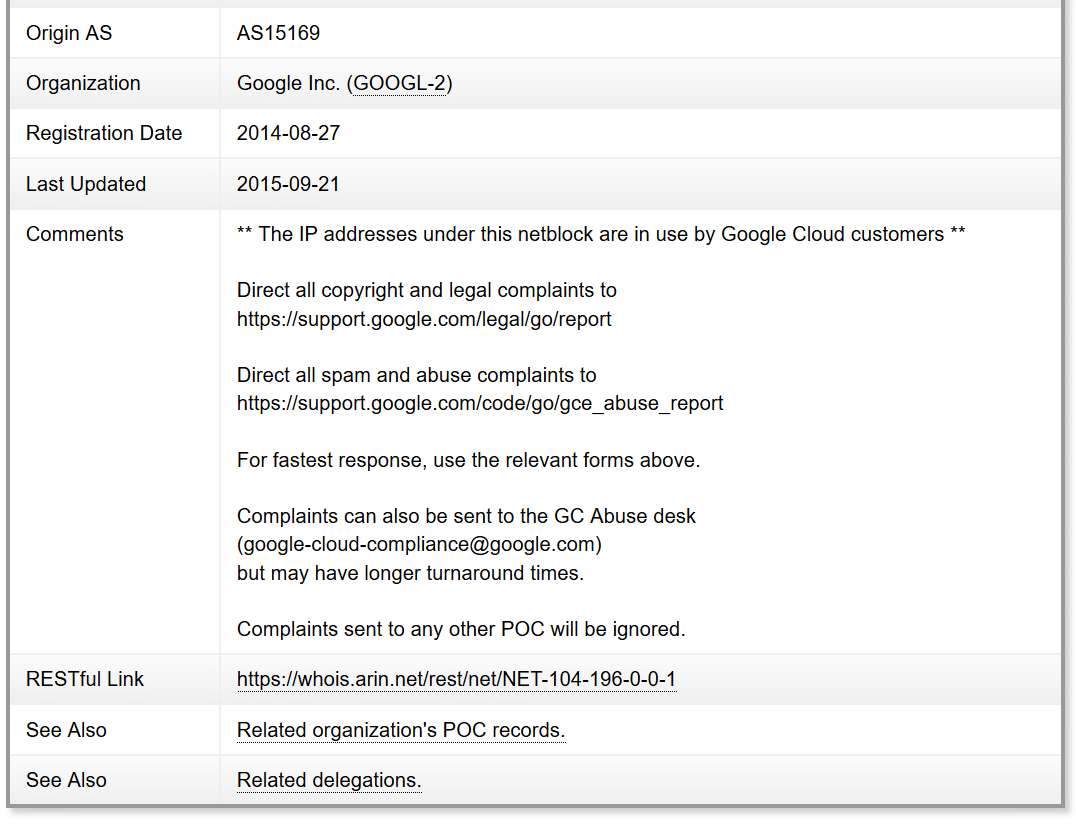This screenshot has width=1076, height=826.
Task: Click the gce_abuse_report URL text
Action: (480, 404)
